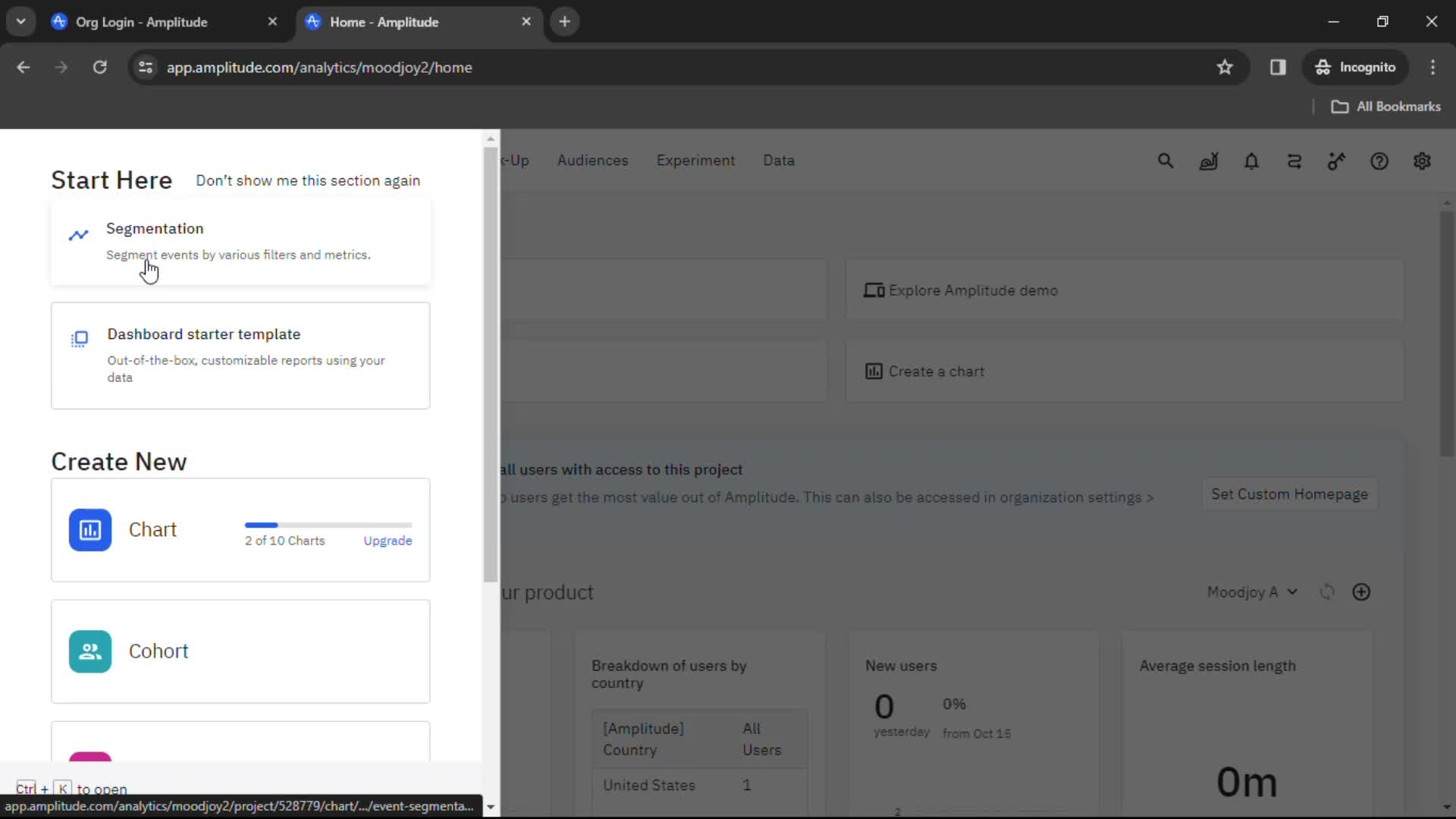Add a chart with the plus circle icon
The image size is (1456, 819).
click(1361, 592)
